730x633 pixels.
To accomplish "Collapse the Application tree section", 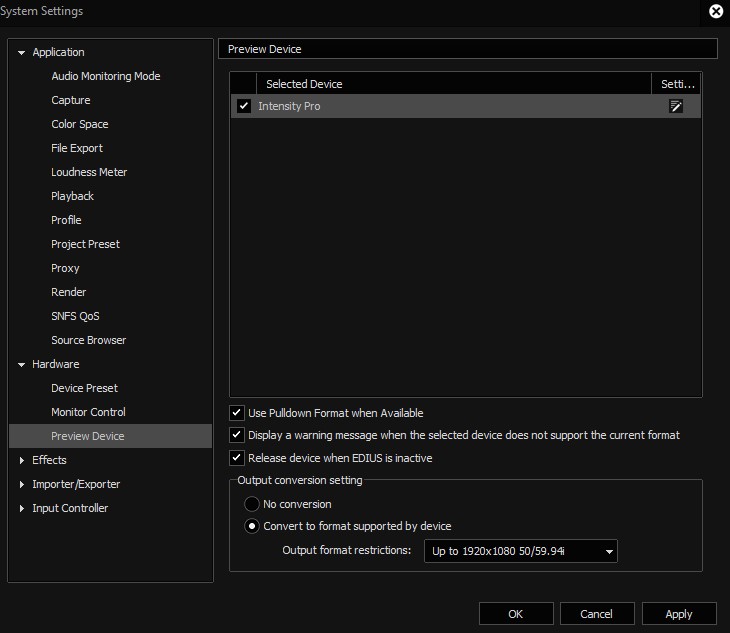I will [x=21, y=53].
